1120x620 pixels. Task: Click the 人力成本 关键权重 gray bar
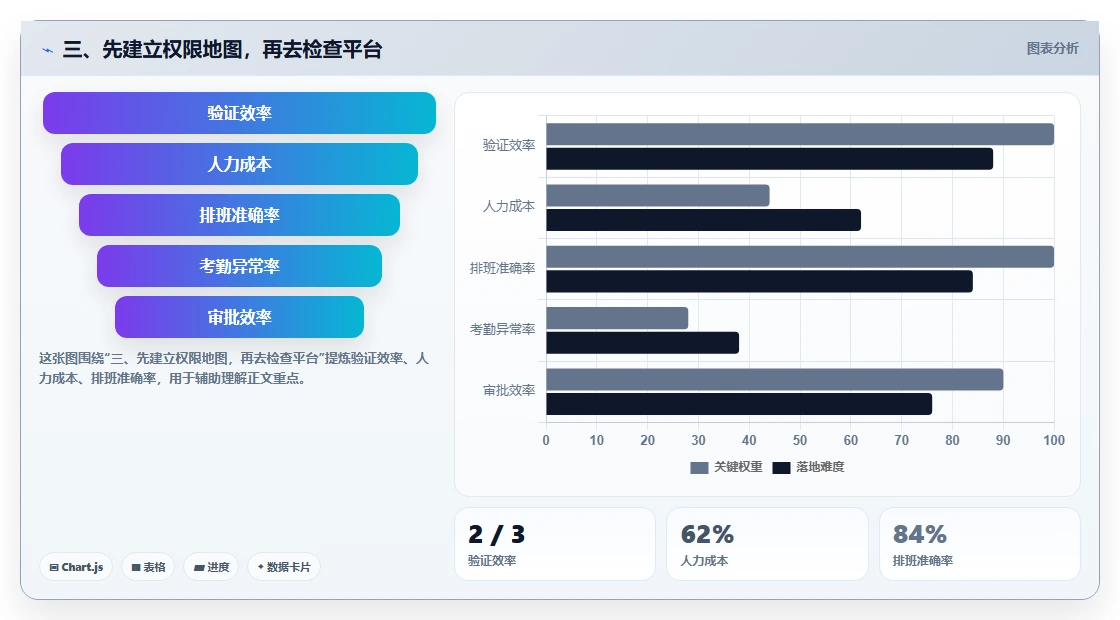(658, 196)
